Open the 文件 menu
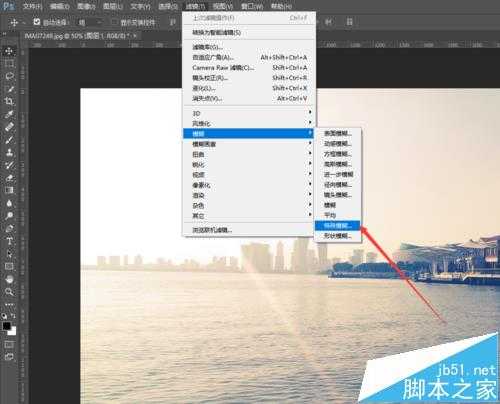500x404 pixels. pyautogui.click(x=32, y=6)
